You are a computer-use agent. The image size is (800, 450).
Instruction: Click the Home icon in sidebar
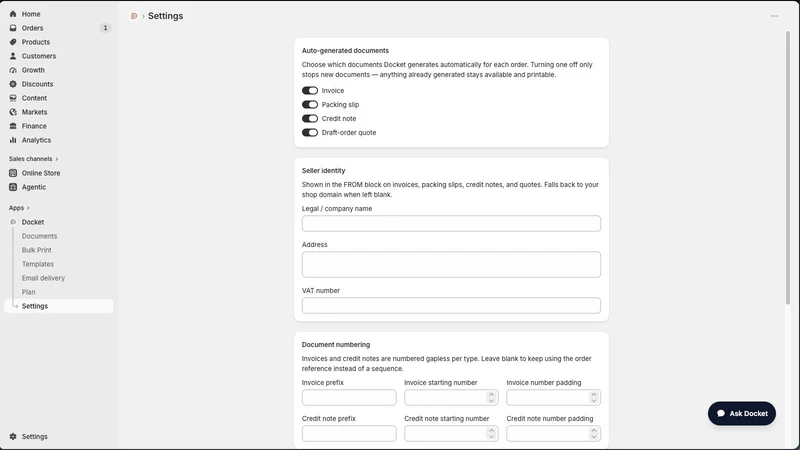click(13, 14)
